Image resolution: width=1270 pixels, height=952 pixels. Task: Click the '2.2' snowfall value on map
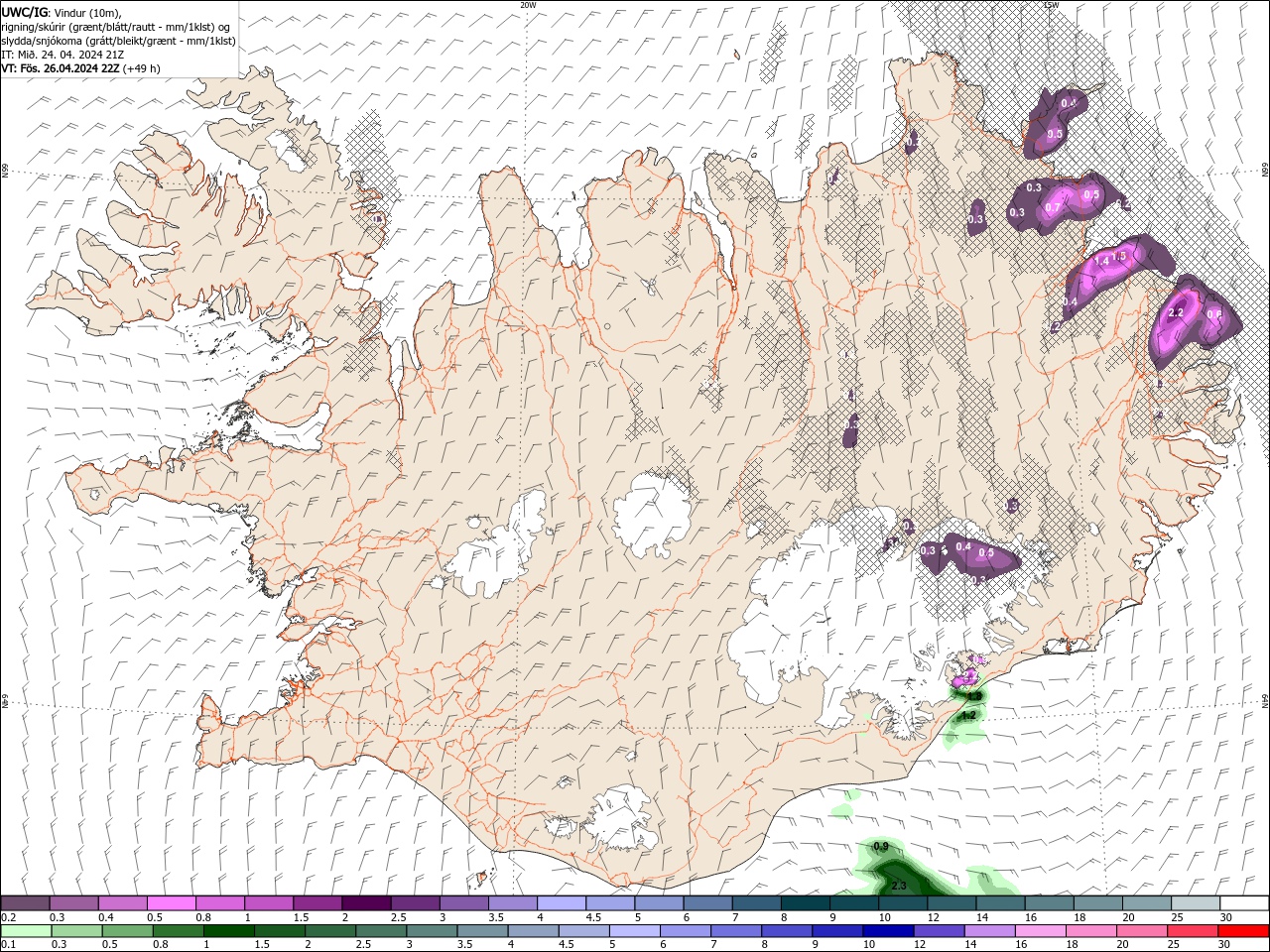[x=1177, y=312]
